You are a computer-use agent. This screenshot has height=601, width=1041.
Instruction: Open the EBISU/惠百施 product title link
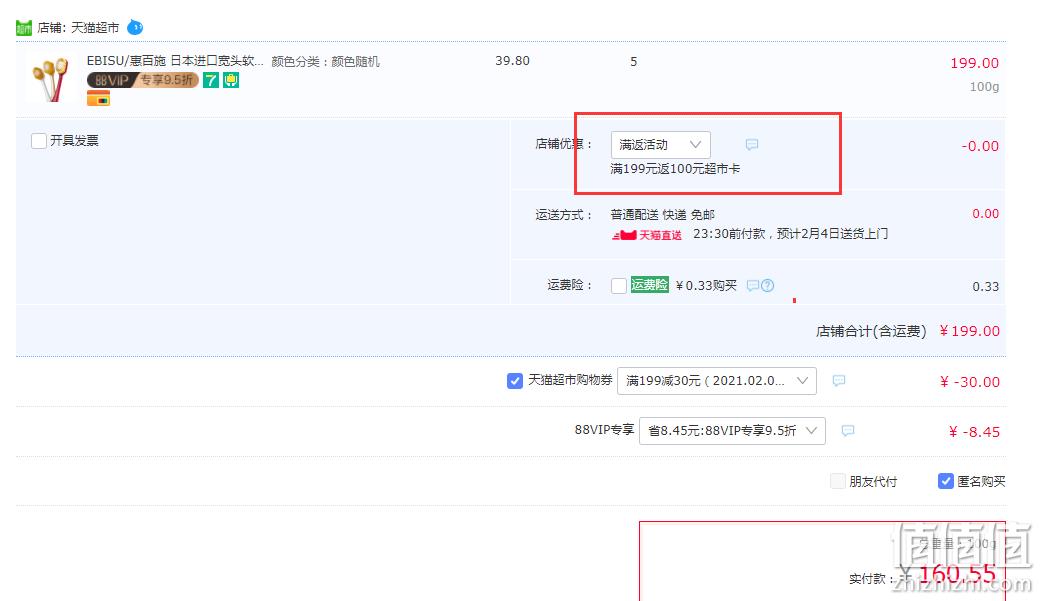point(175,61)
